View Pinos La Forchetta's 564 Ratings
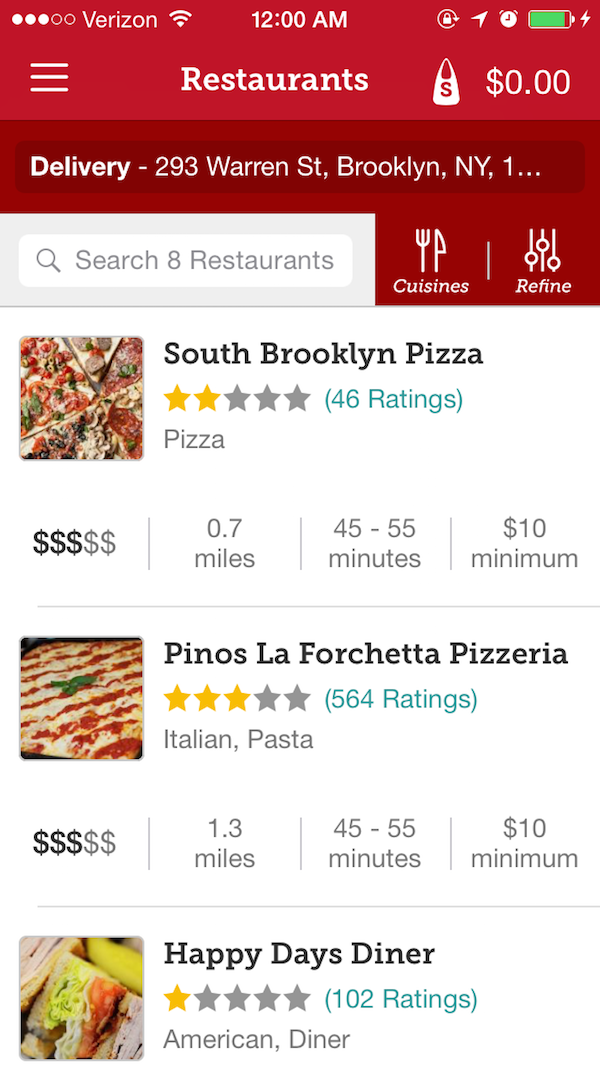 pos(400,699)
